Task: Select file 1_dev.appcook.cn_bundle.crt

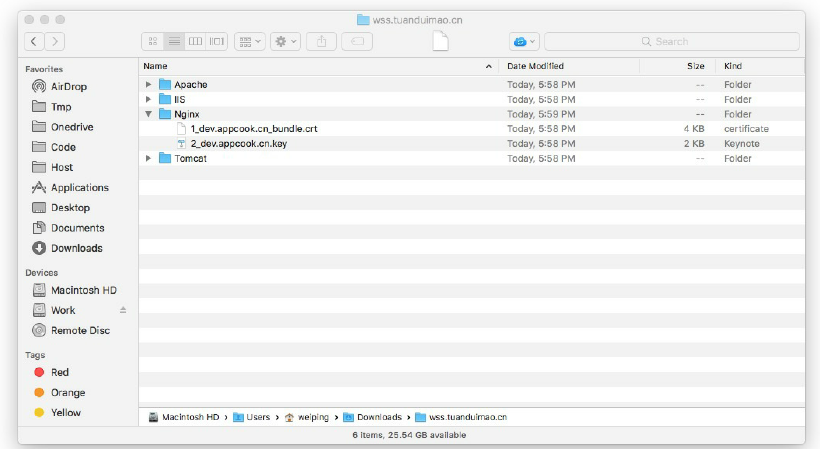Action: tap(254, 129)
